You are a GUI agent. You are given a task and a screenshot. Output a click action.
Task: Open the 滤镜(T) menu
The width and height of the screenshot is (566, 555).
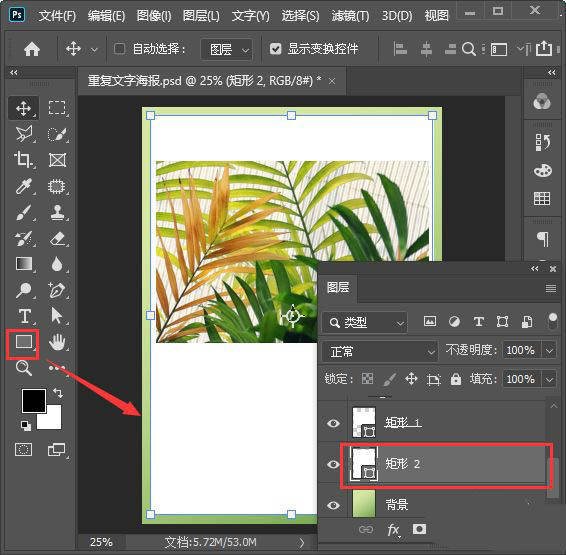350,16
